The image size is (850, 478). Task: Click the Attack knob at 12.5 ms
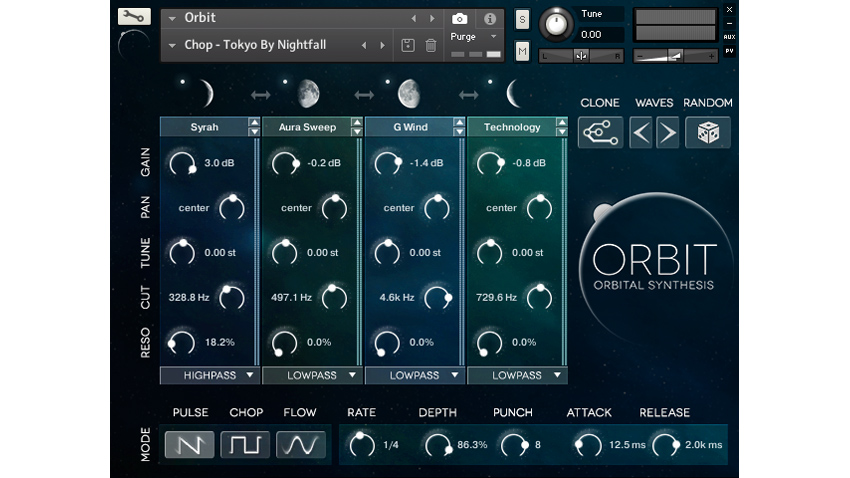[588, 445]
